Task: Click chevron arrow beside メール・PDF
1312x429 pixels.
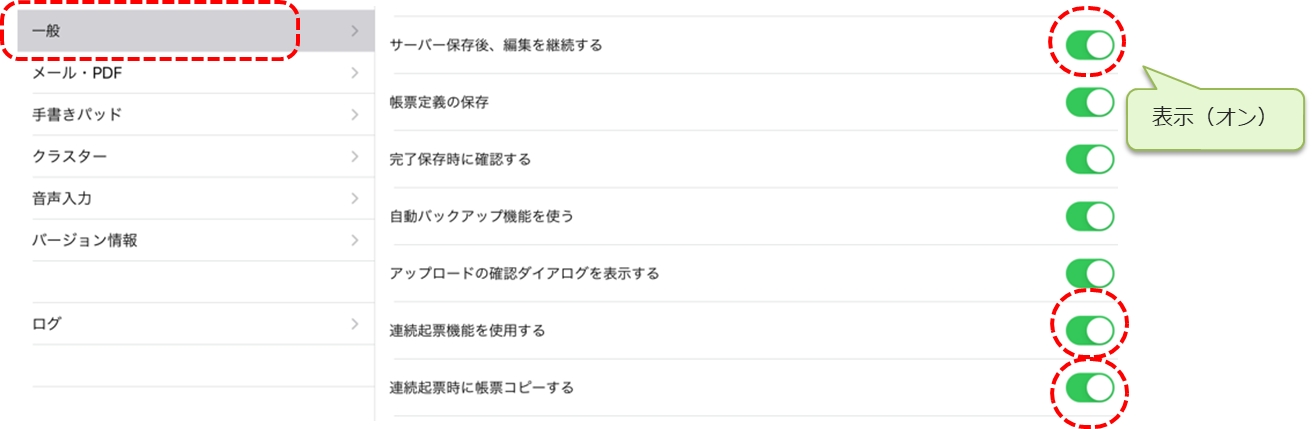Action: tap(355, 73)
